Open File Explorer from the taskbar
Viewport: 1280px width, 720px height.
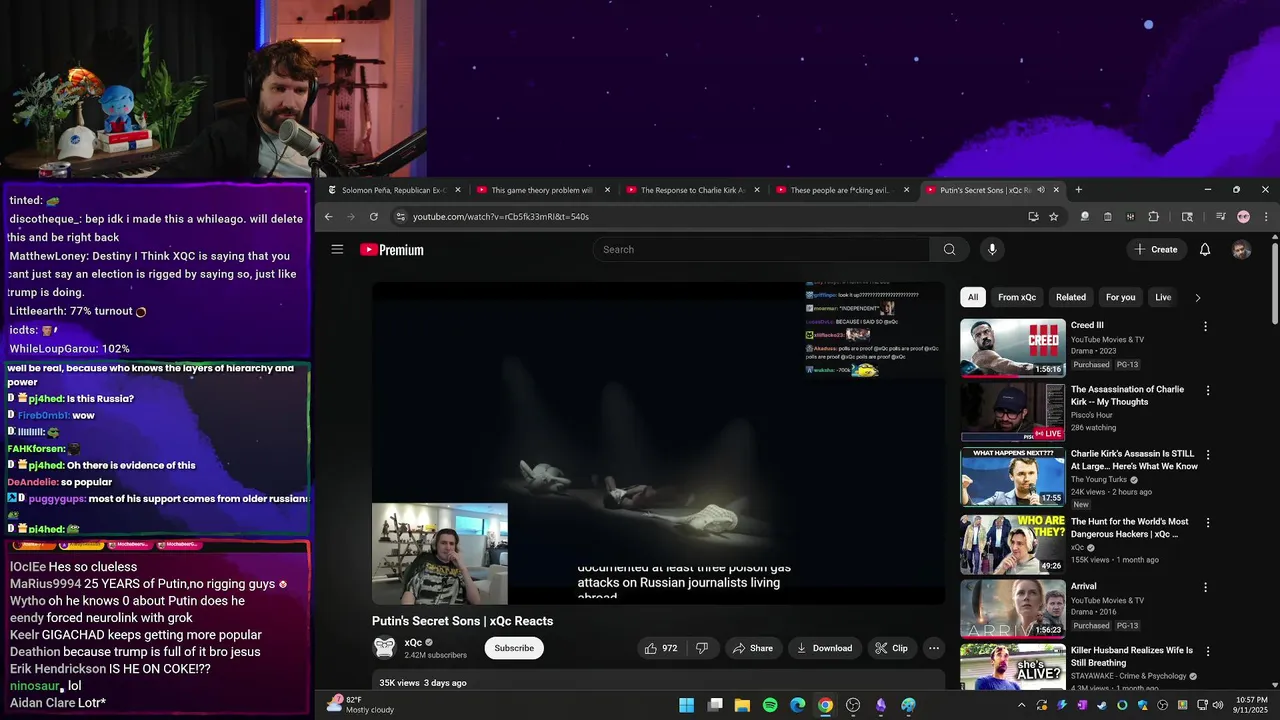(x=742, y=705)
